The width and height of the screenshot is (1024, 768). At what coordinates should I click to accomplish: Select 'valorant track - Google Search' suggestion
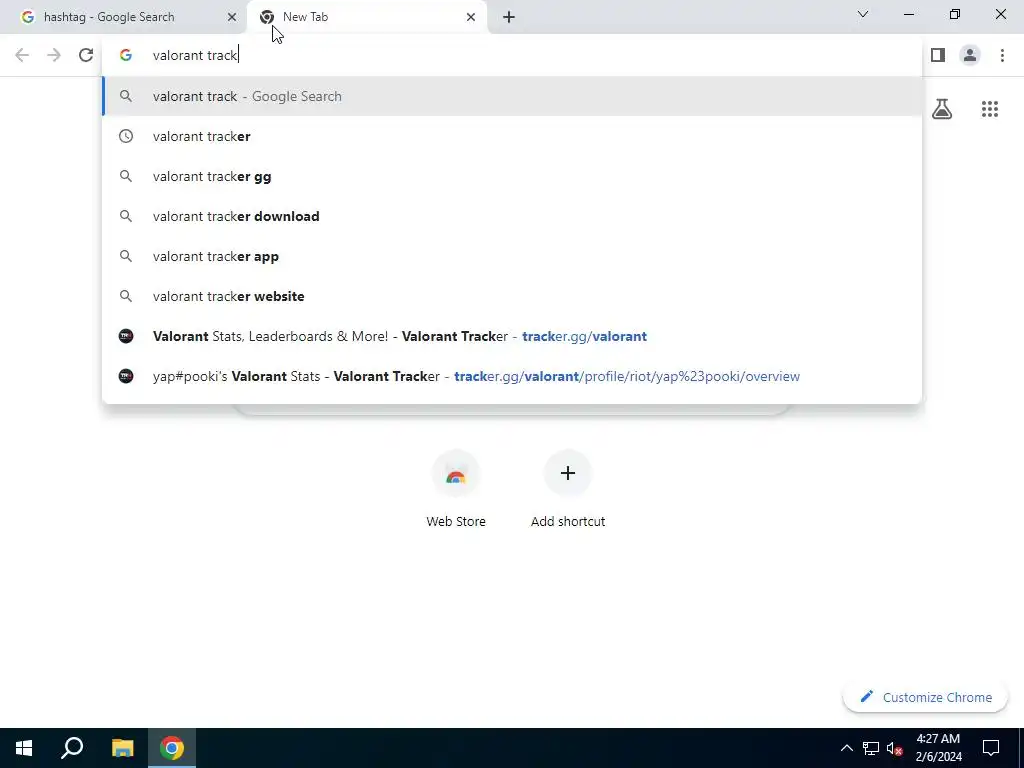512,97
